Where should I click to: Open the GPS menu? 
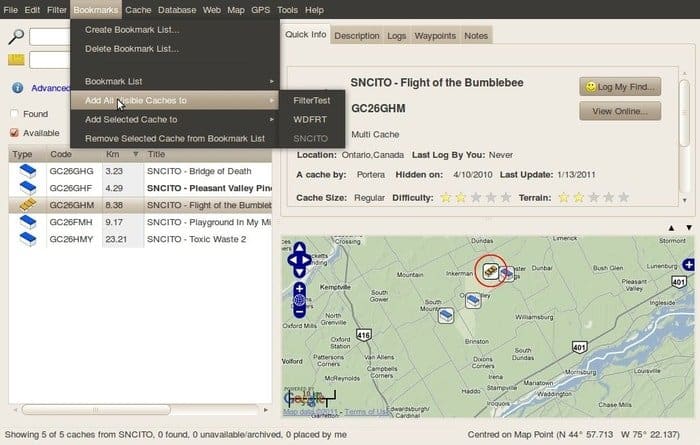tap(260, 10)
